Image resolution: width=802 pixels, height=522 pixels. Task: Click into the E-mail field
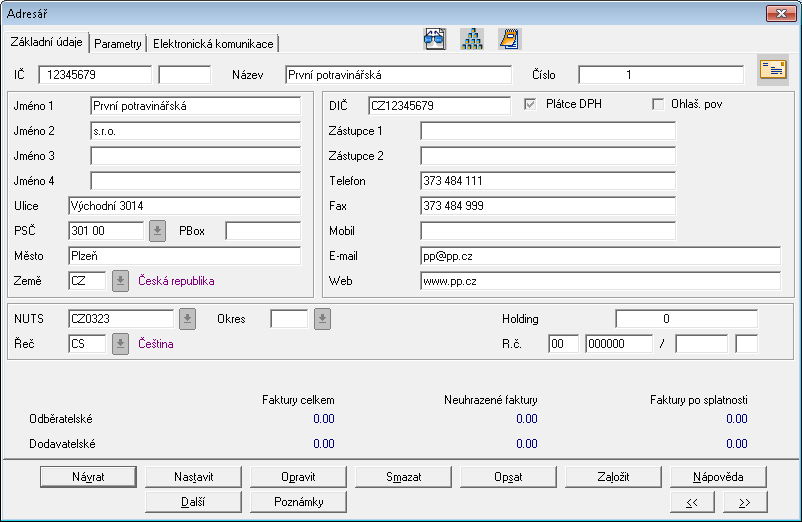(x=599, y=256)
